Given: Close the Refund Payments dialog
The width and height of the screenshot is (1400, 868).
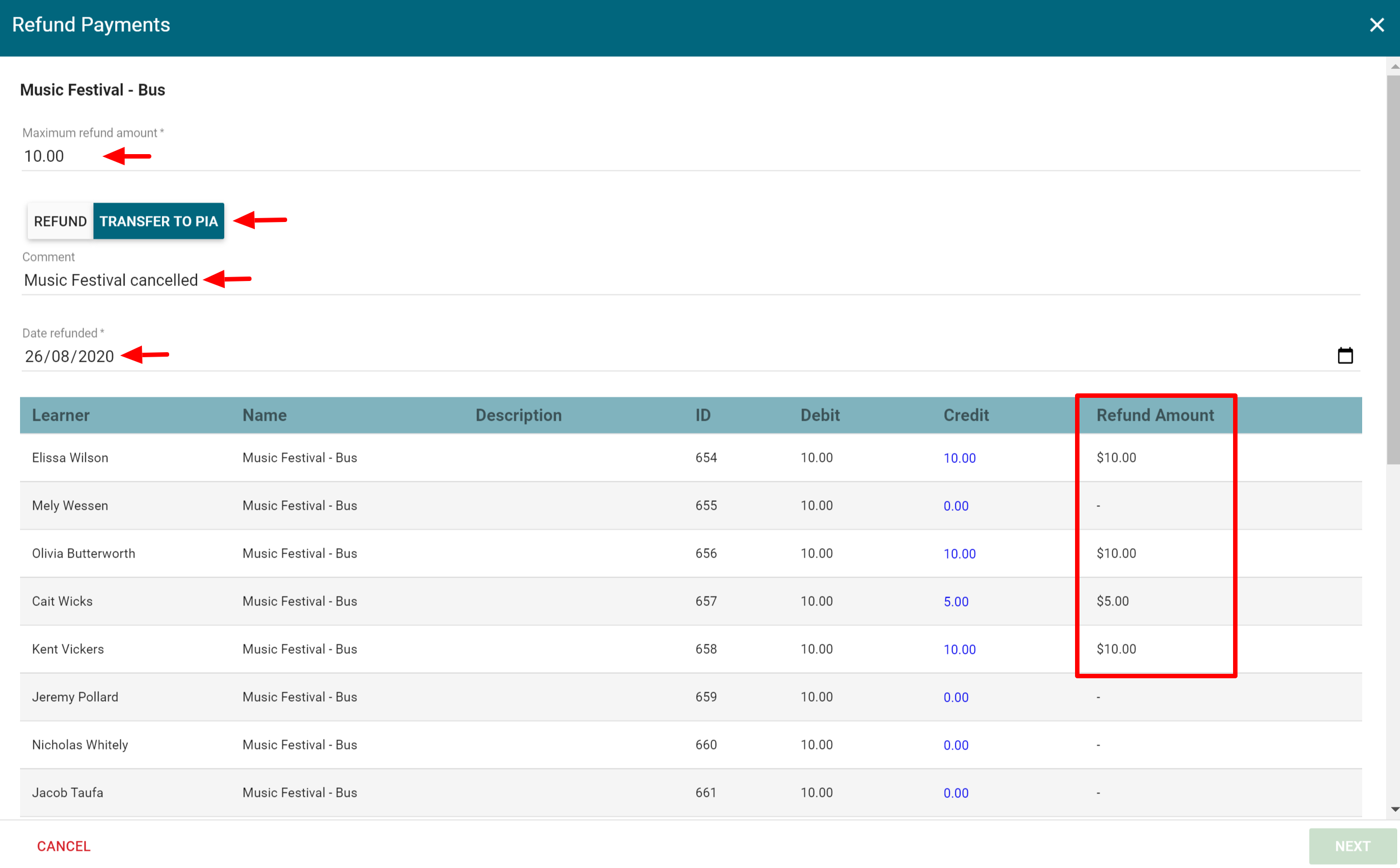Looking at the screenshot, I should [1376, 24].
